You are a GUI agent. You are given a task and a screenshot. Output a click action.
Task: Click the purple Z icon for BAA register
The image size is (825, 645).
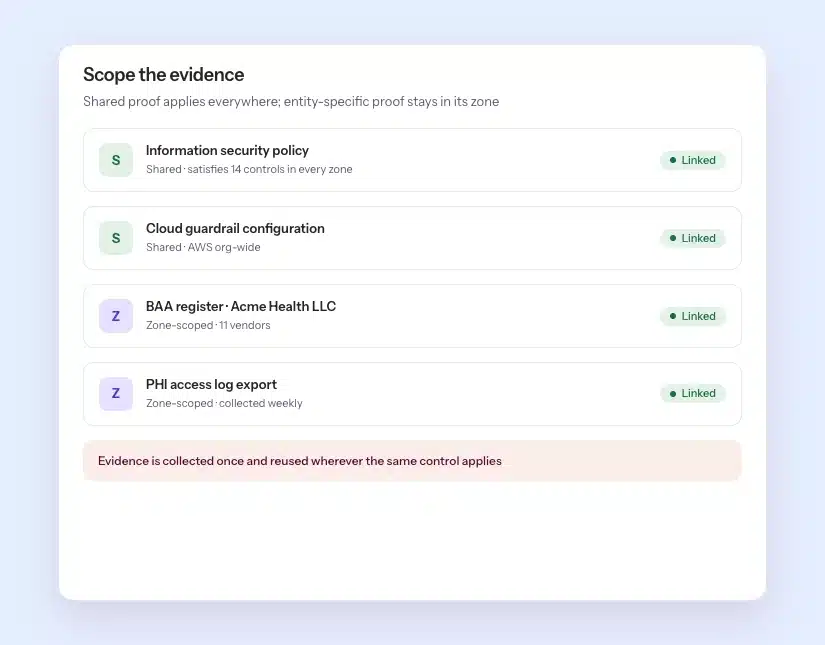[116, 316]
